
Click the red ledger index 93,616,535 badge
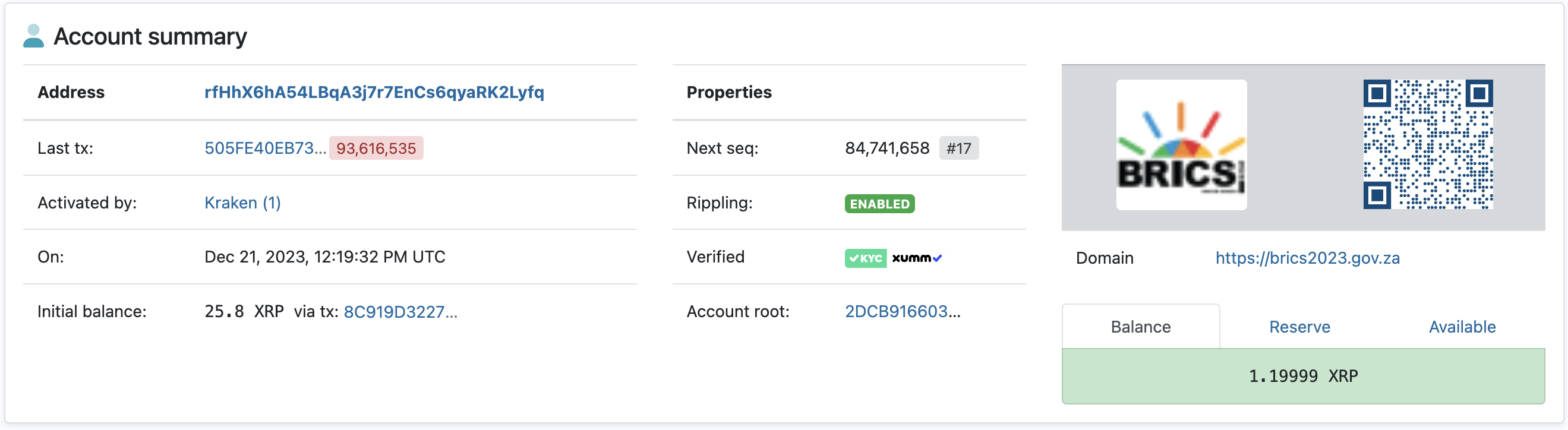click(x=376, y=148)
